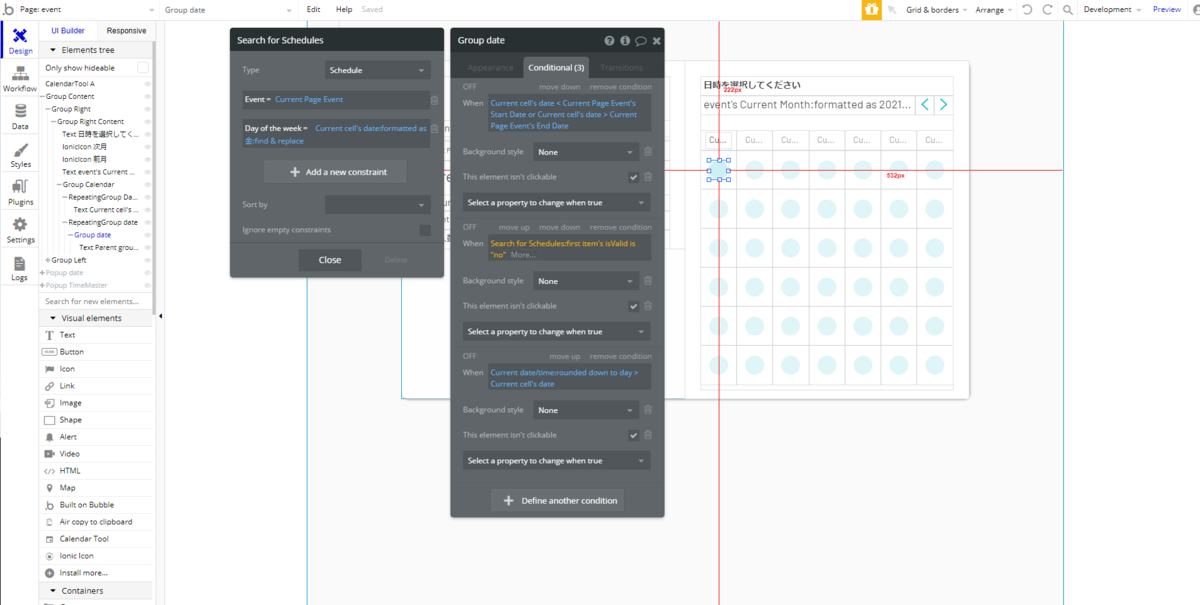
Task: Delete the Day of the week constraint
Action: (x=434, y=129)
